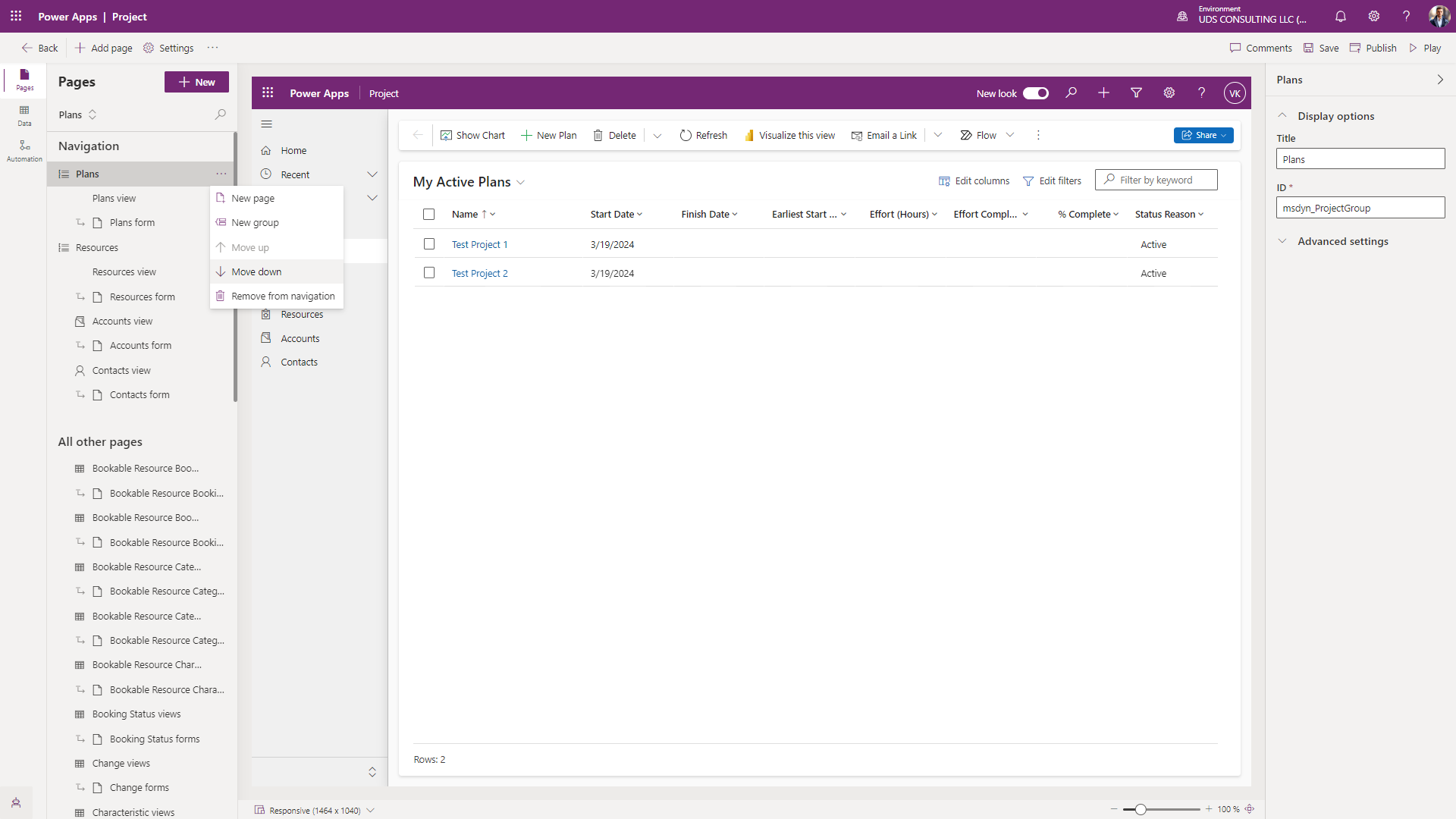Collapse the Display options section
Image resolution: width=1456 pixels, height=819 pixels.
tap(1282, 116)
